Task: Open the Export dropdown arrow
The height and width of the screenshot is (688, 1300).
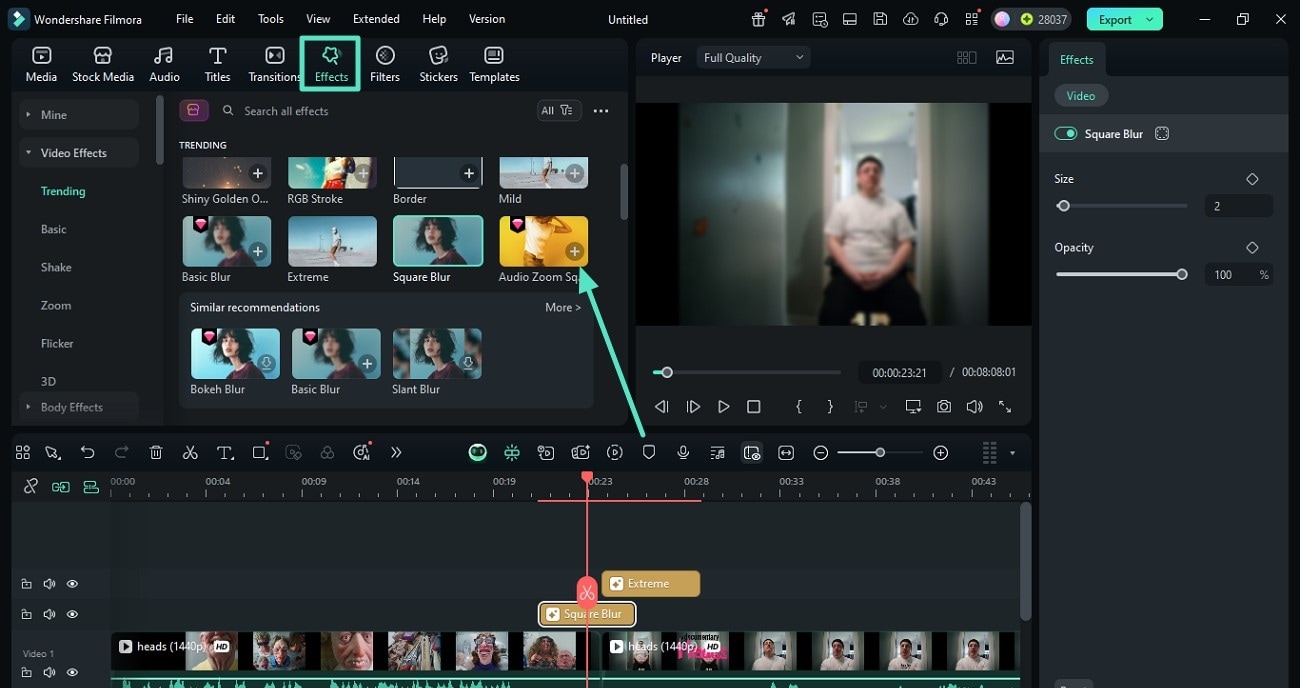Action: click(1150, 19)
